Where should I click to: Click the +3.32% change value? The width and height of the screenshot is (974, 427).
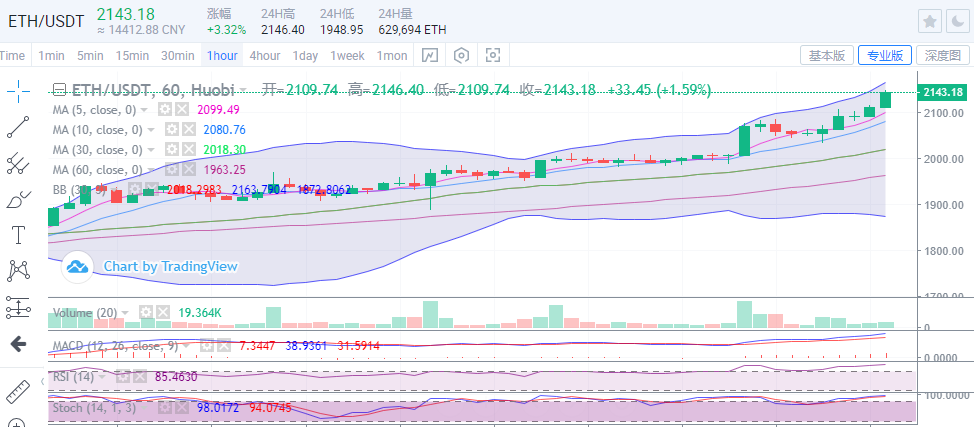tap(226, 29)
